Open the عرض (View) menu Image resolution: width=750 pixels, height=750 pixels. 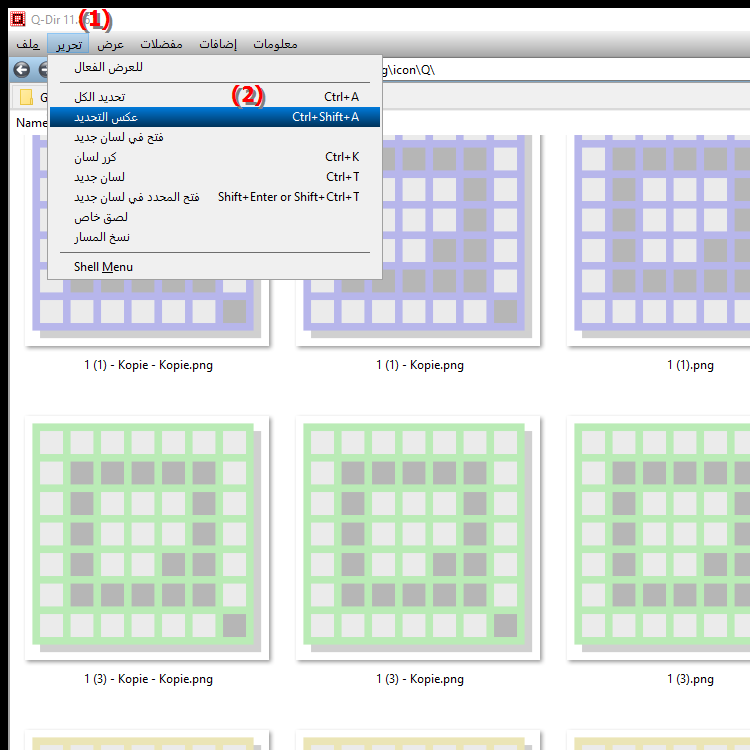(110, 44)
